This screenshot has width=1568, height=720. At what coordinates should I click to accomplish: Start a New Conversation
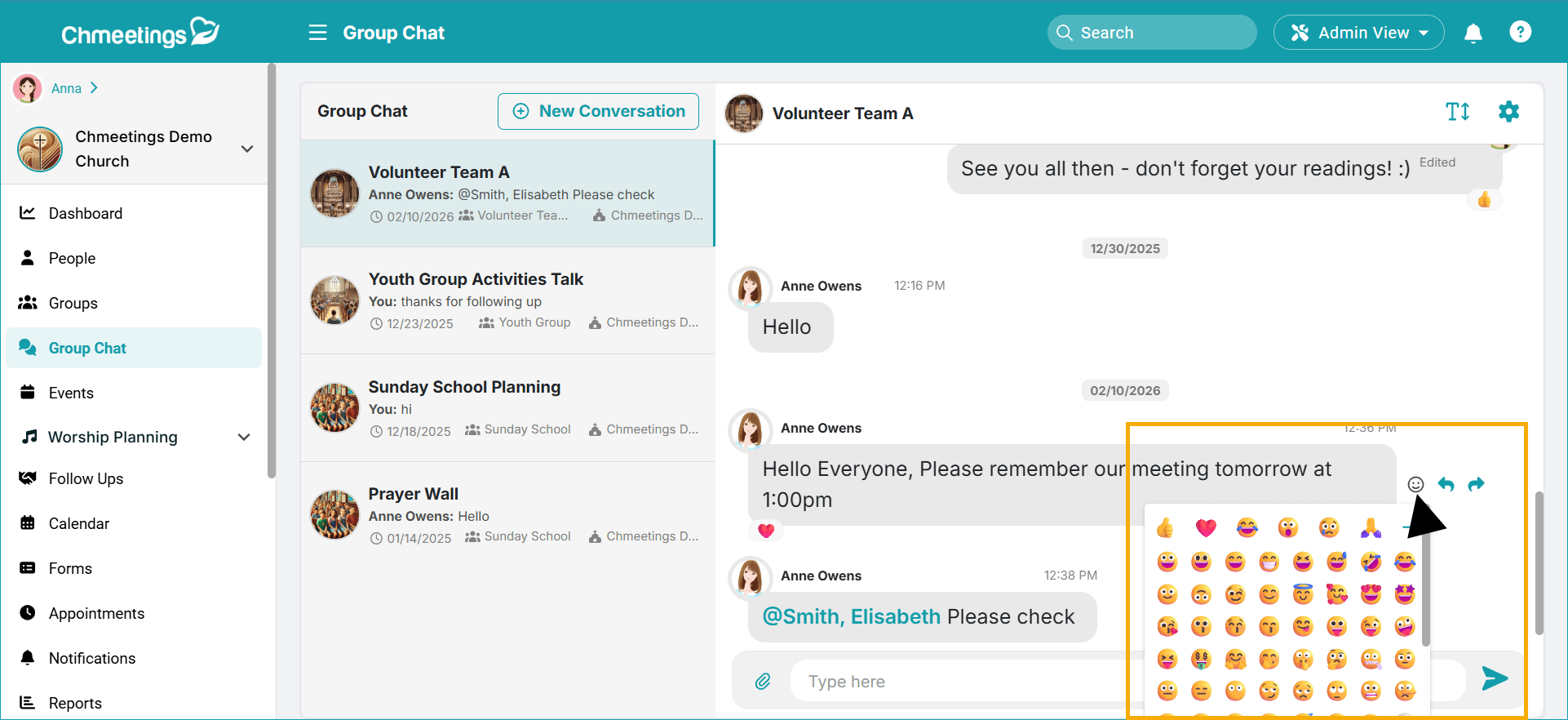[598, 111]
